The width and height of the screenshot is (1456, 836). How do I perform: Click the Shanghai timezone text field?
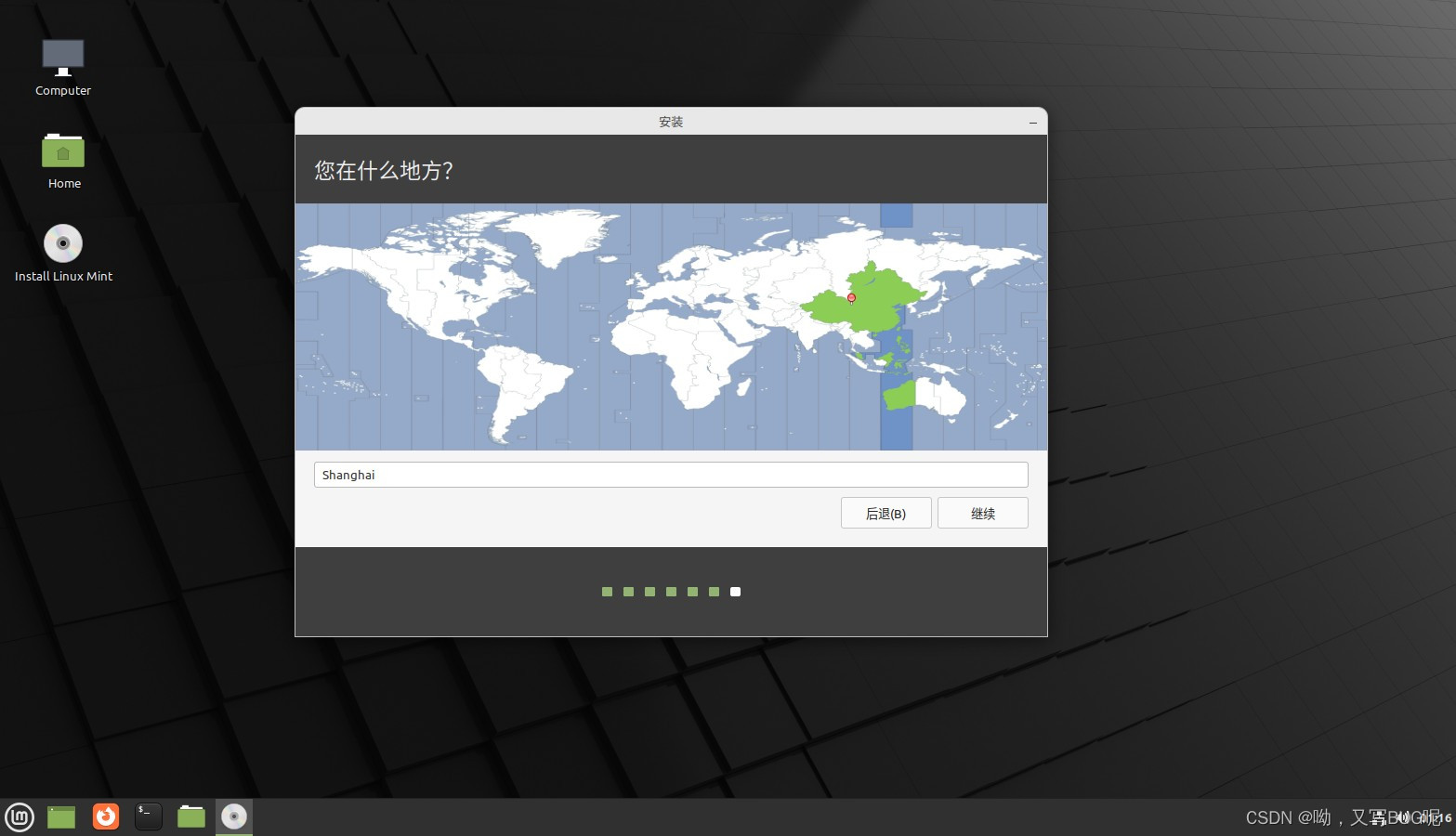point(671,475)
